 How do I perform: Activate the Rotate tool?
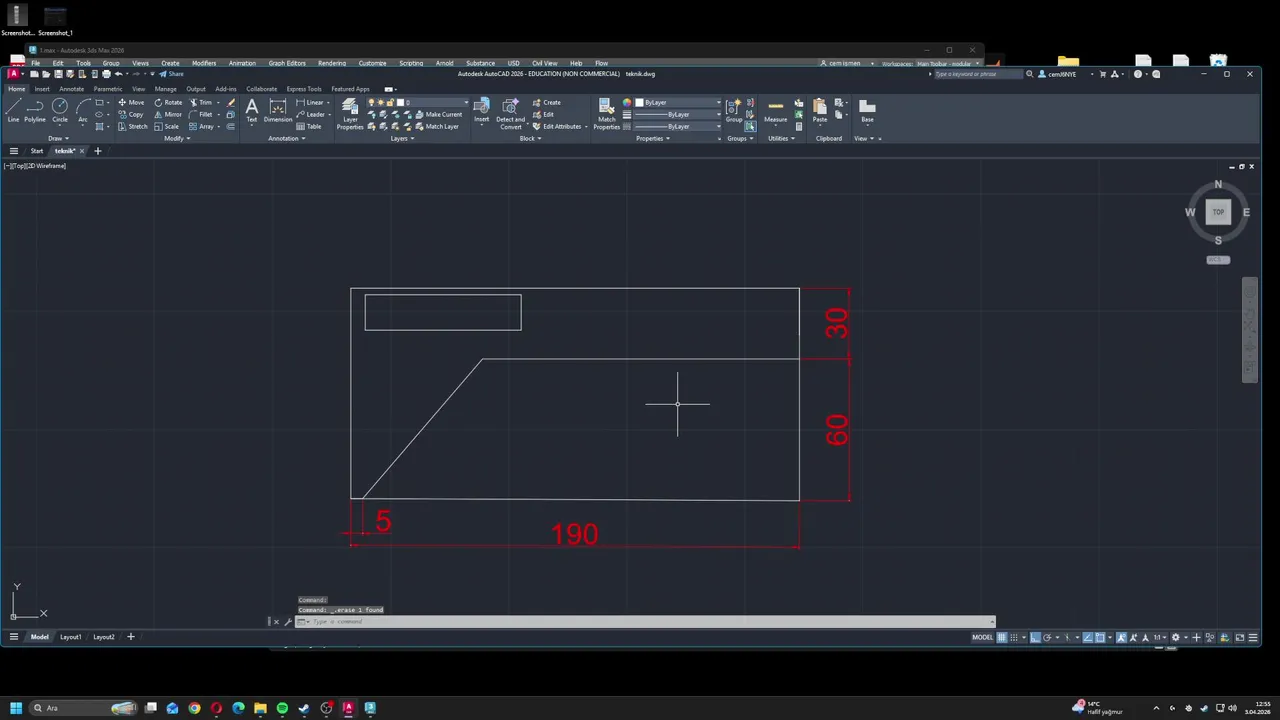tap(168, 102)
